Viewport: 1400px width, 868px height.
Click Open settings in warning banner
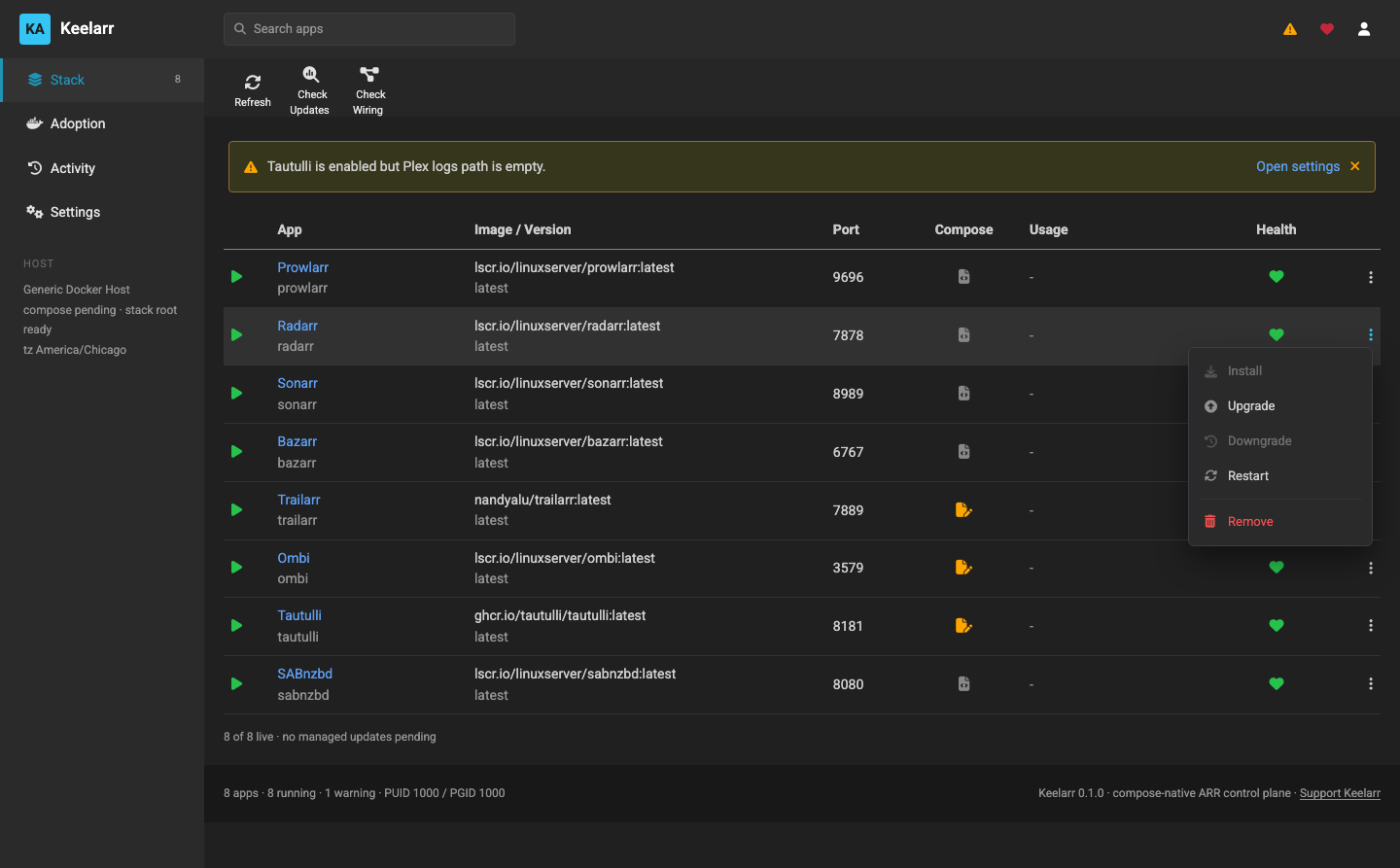click(x=1298, y=166)
